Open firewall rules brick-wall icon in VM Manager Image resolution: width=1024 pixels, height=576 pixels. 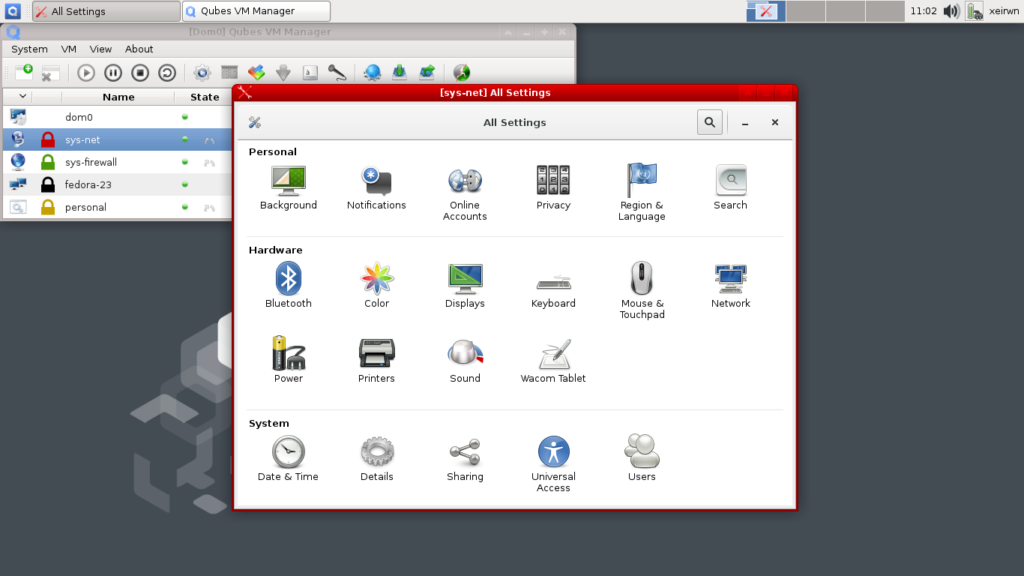(x=229, y=72)
